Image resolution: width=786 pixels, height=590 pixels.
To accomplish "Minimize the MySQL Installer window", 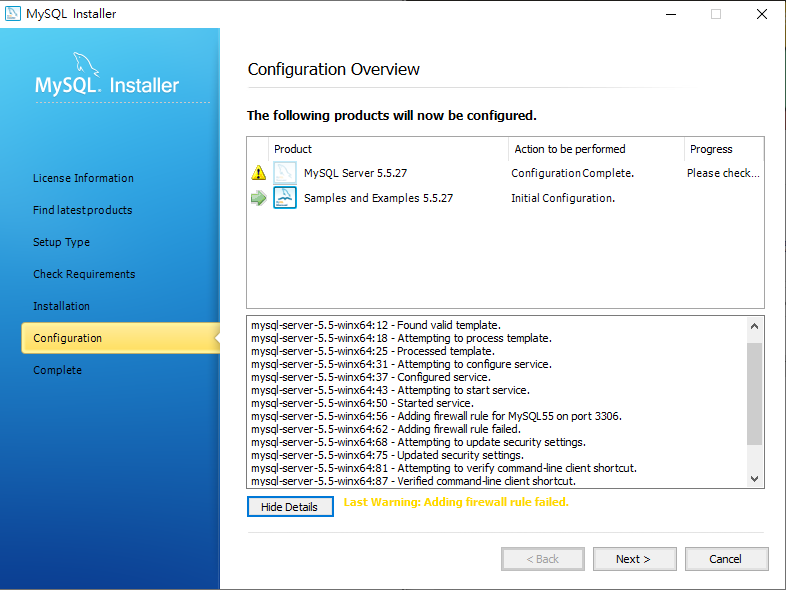I will tap(671, 14).
